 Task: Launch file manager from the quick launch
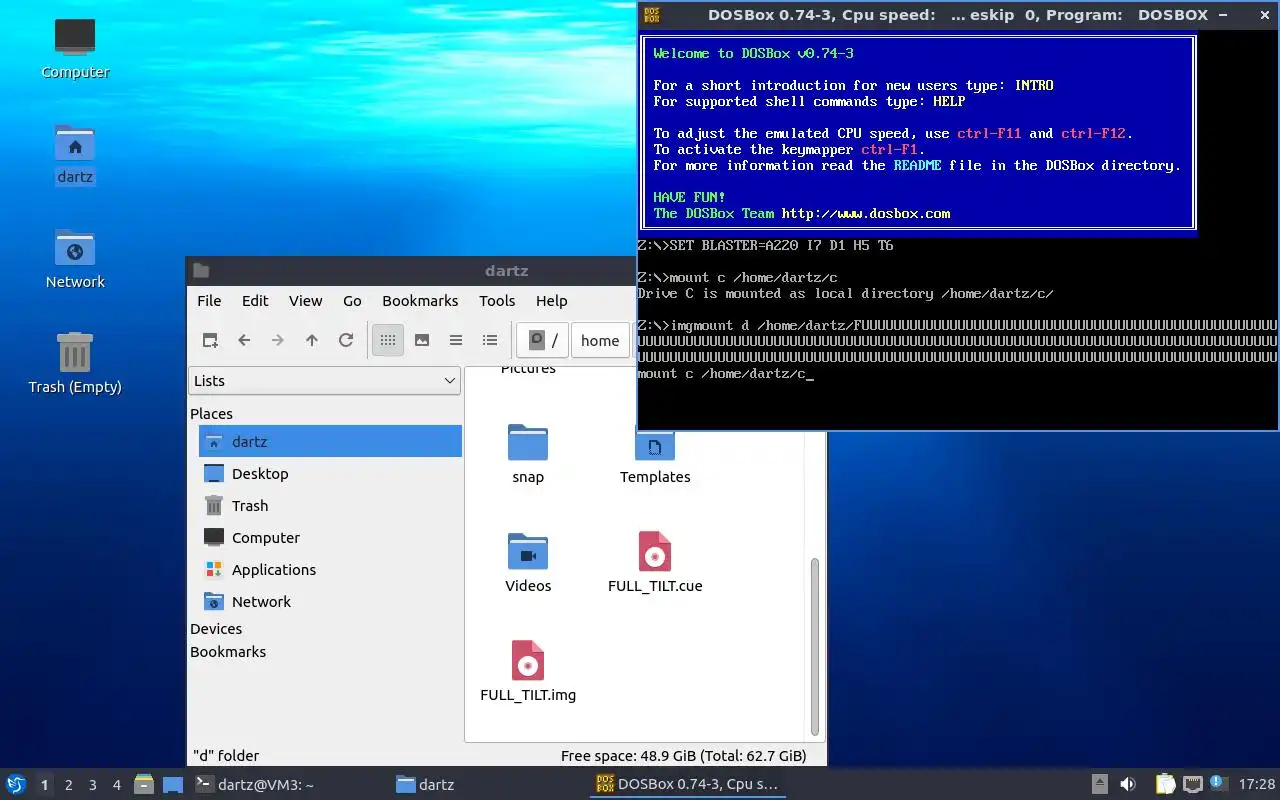click(x=144, y=785)
